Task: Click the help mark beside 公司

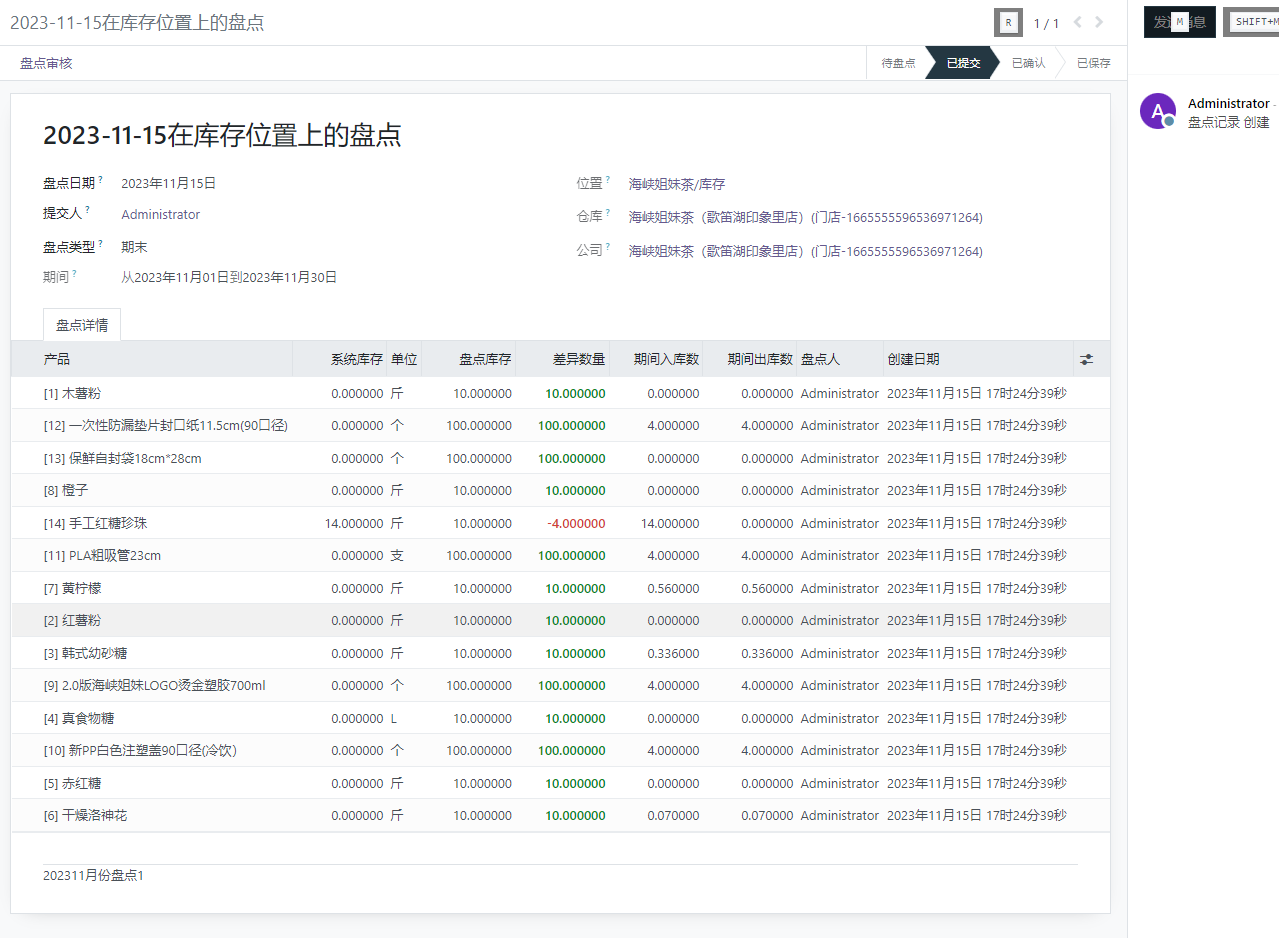Action: [608, 247]
